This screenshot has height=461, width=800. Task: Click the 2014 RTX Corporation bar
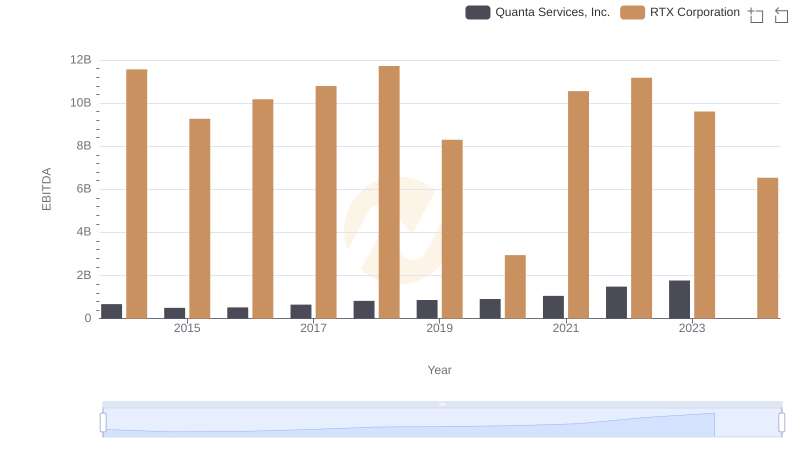(137, 194)
